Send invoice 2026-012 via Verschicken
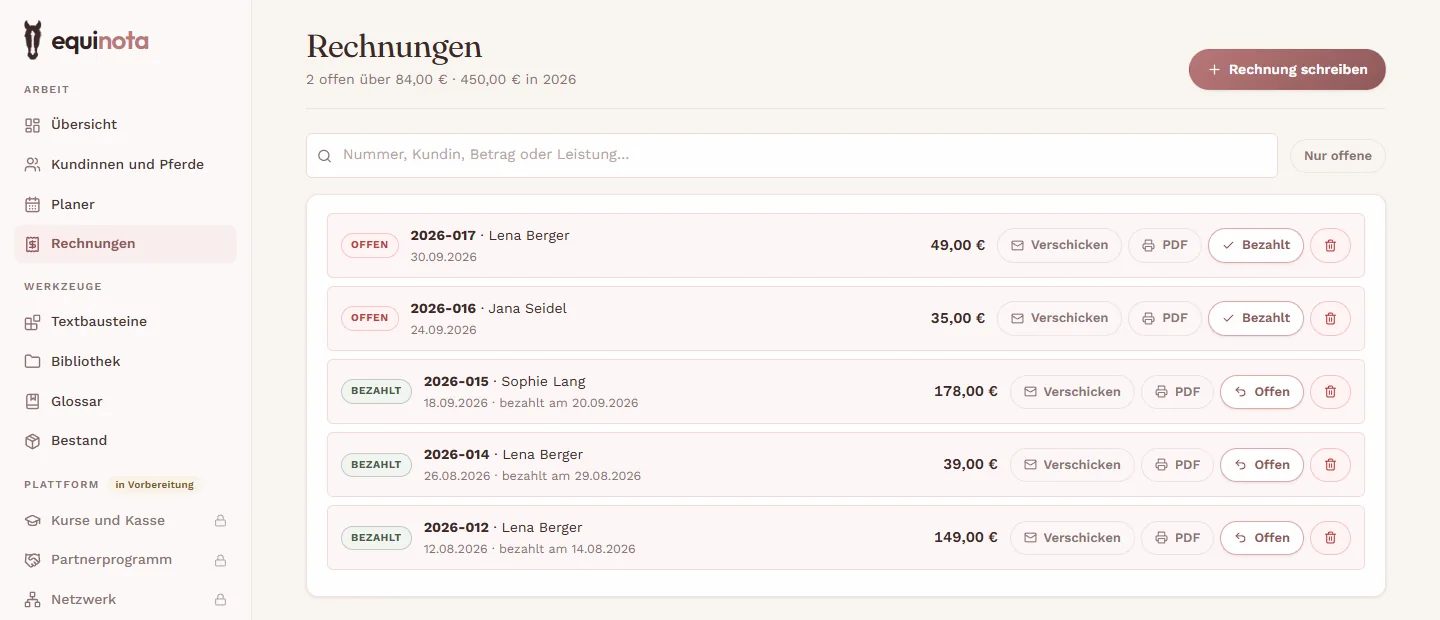Image resolution: width=1440 pixels, height=620 pixels. click(x=1072, y=538)
